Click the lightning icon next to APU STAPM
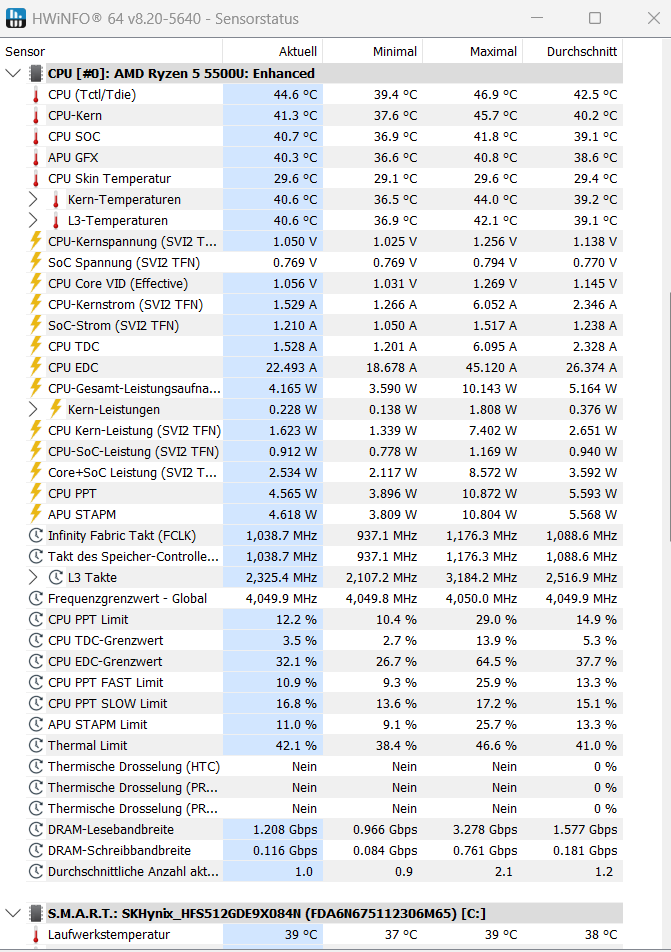 coord(36,514)
